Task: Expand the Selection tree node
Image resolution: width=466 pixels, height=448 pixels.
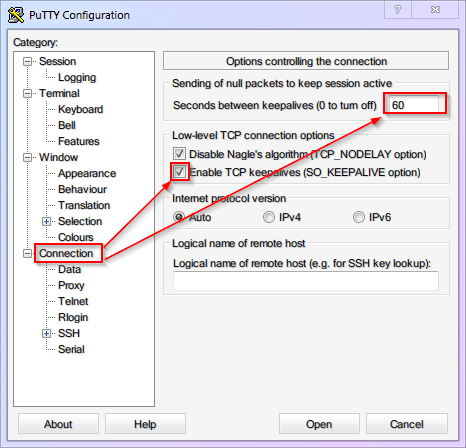Action: [x=46, y=221]
